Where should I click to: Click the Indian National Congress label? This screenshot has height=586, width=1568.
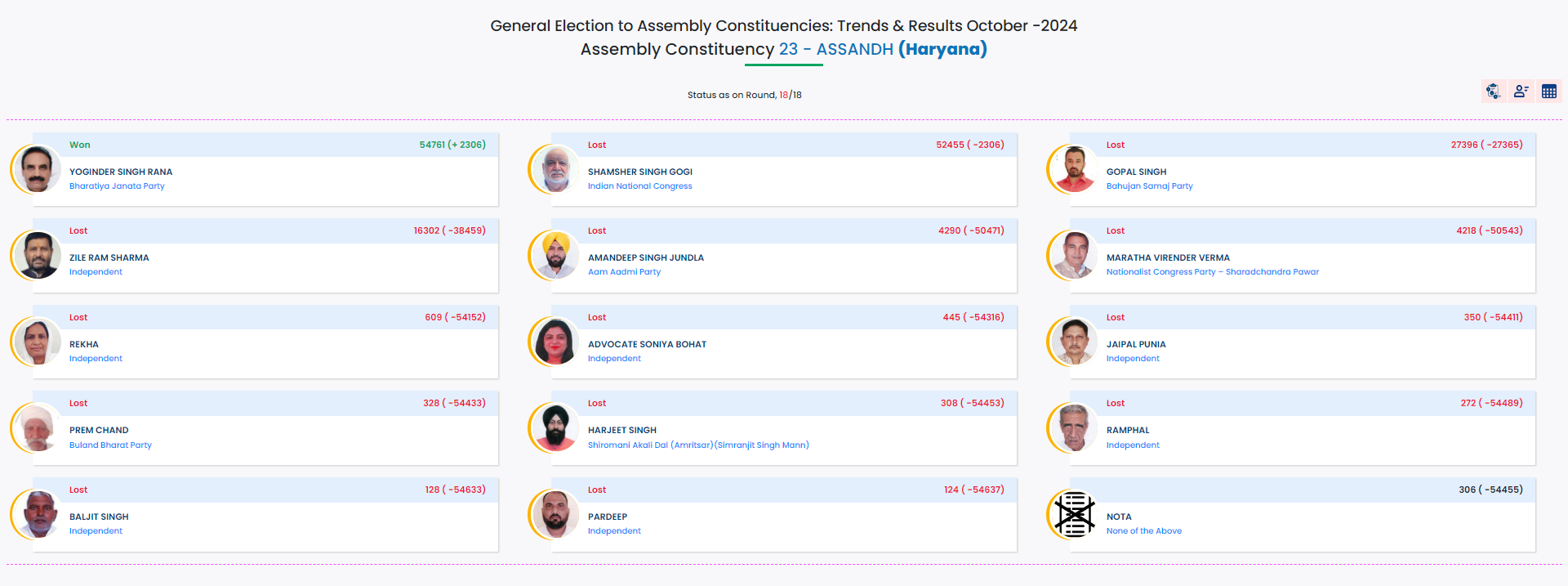pos(639,186)
